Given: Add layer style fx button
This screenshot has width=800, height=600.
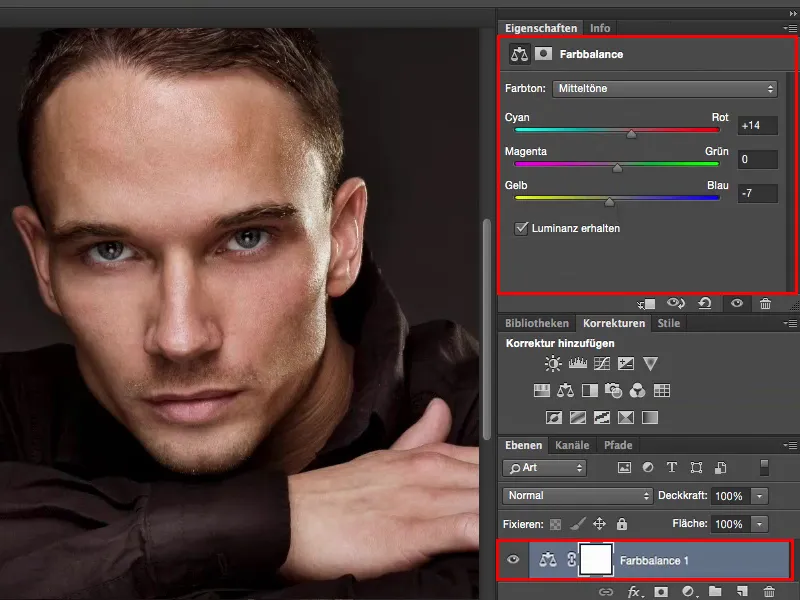Looking at the screenshot, I should point(635,591).
